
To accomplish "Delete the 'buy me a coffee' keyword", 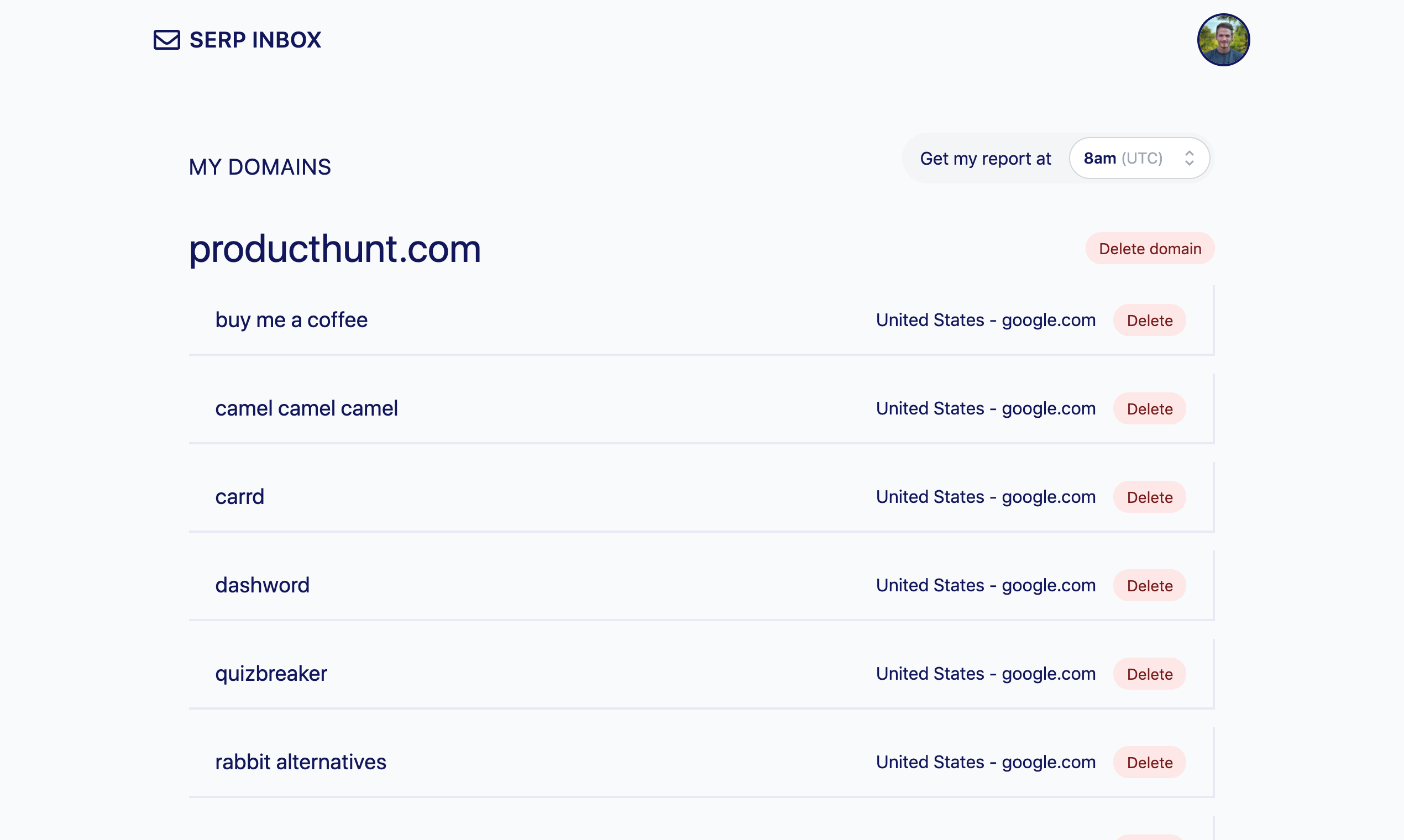I will click(1149, 321).
